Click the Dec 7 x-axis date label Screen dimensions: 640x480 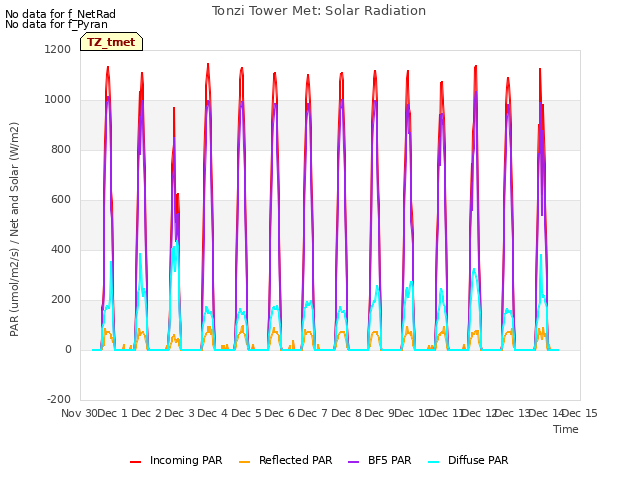point(313,413)
